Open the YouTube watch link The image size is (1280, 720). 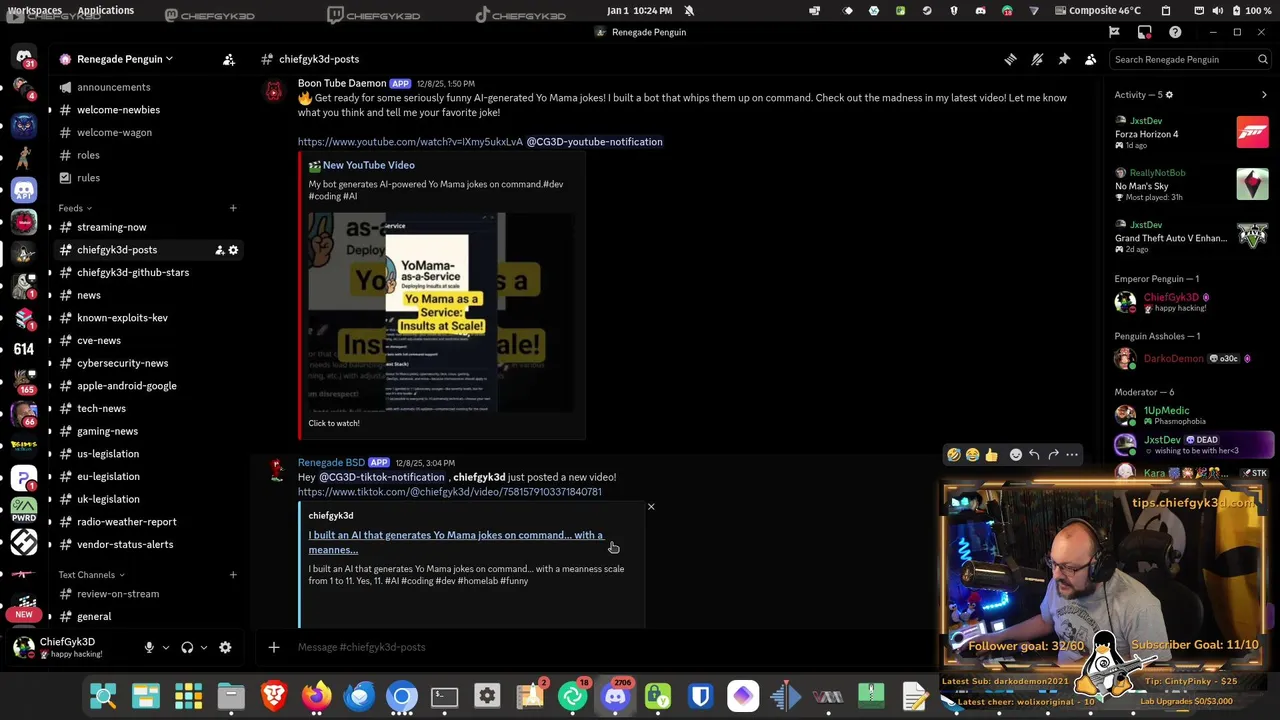[410, 142]
